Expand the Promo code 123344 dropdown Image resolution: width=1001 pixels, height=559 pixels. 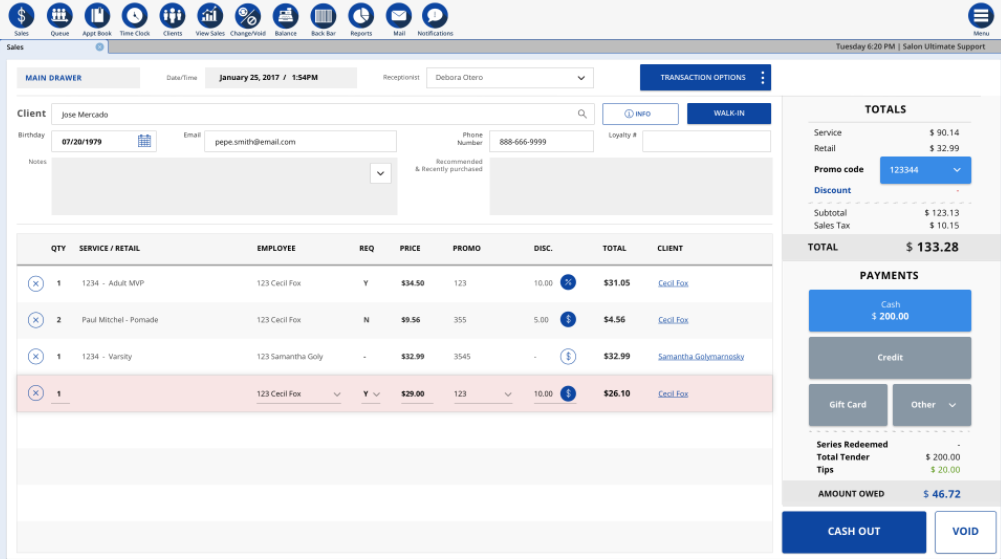point(957,170)
